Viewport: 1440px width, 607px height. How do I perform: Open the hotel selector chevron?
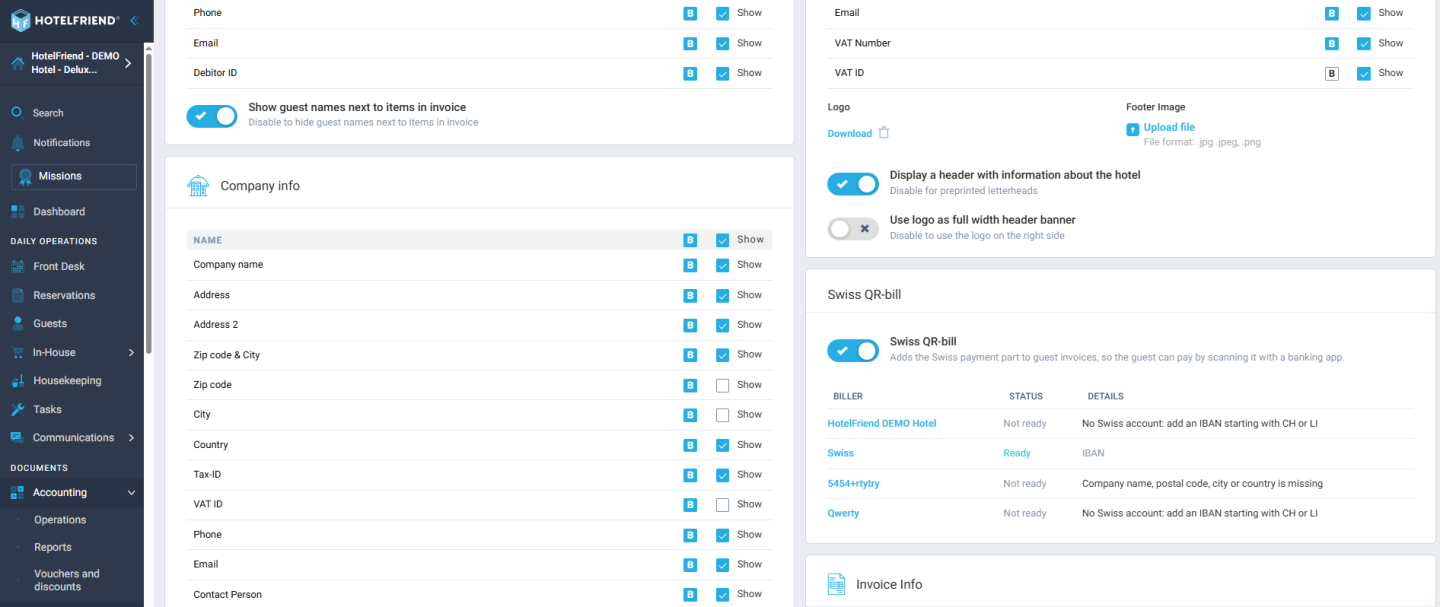tap(128, 64)
